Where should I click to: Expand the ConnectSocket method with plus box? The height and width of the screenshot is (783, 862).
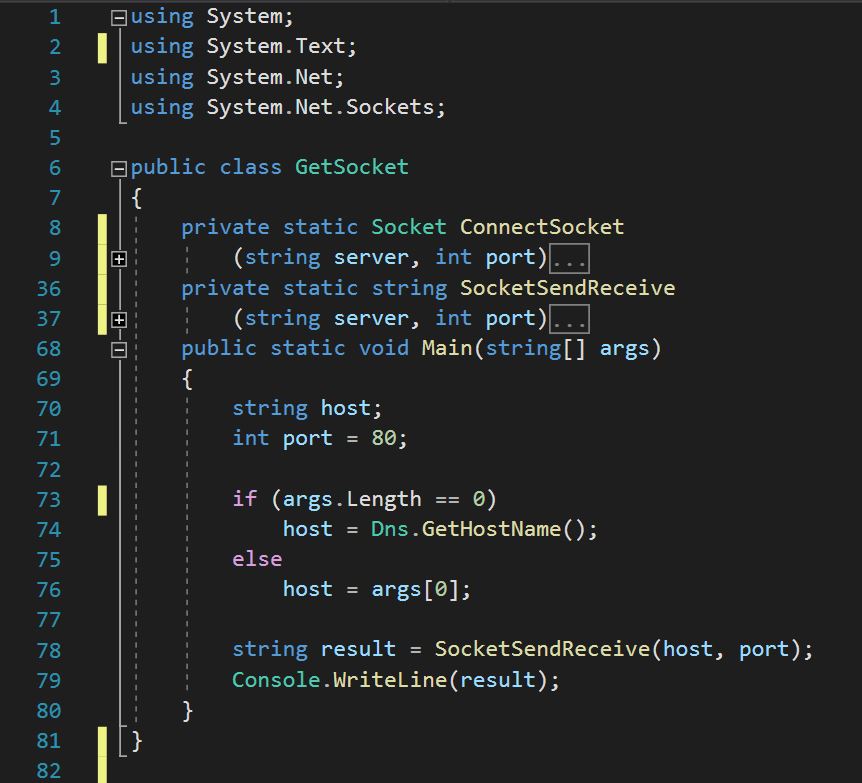click(x=119, y=259)
